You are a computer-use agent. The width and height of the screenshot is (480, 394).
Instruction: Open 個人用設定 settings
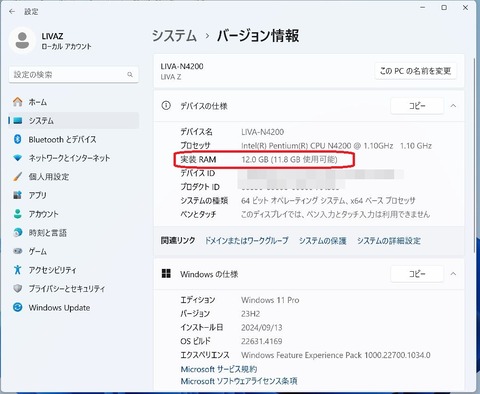pos(73,177)
